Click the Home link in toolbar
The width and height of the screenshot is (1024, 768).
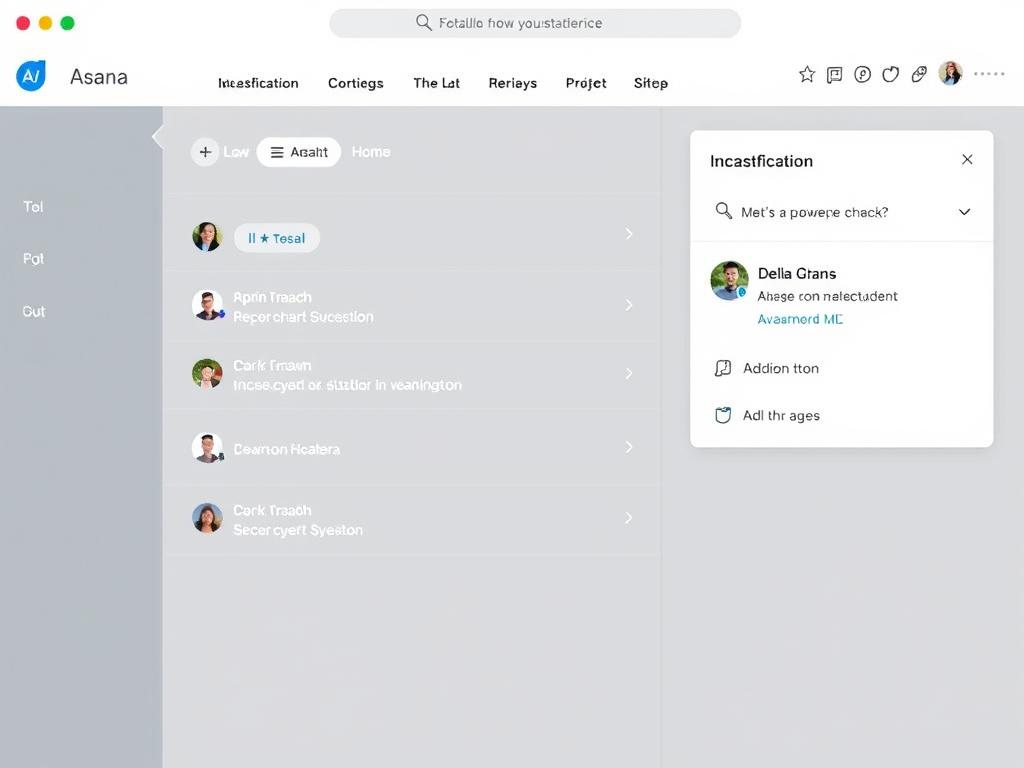coord(371,152)
